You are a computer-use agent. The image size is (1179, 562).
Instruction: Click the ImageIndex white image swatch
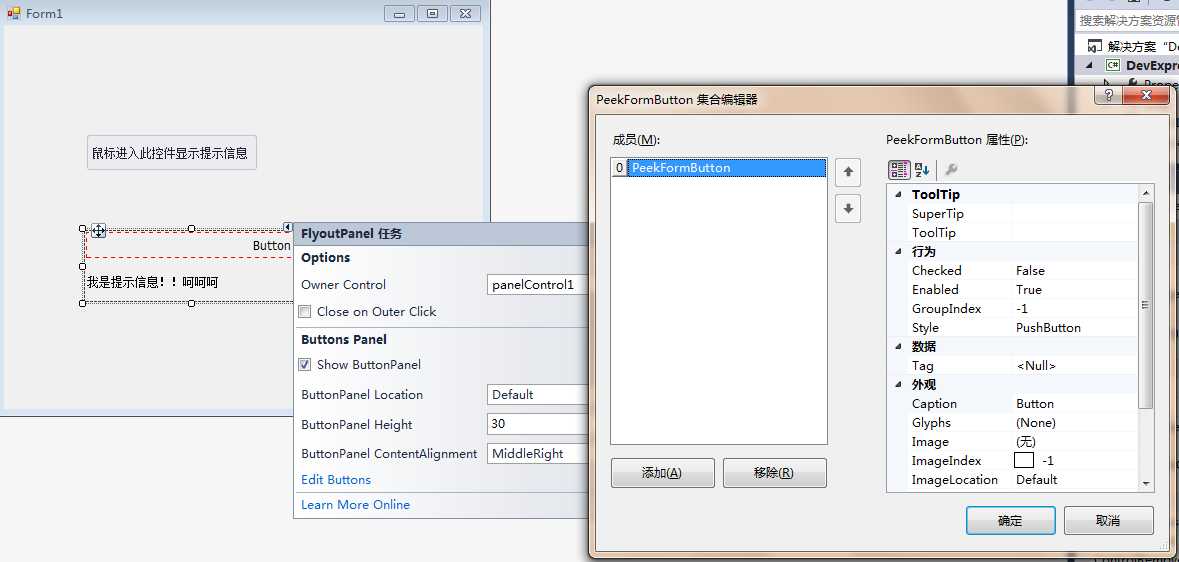(x=1024, y=460)
